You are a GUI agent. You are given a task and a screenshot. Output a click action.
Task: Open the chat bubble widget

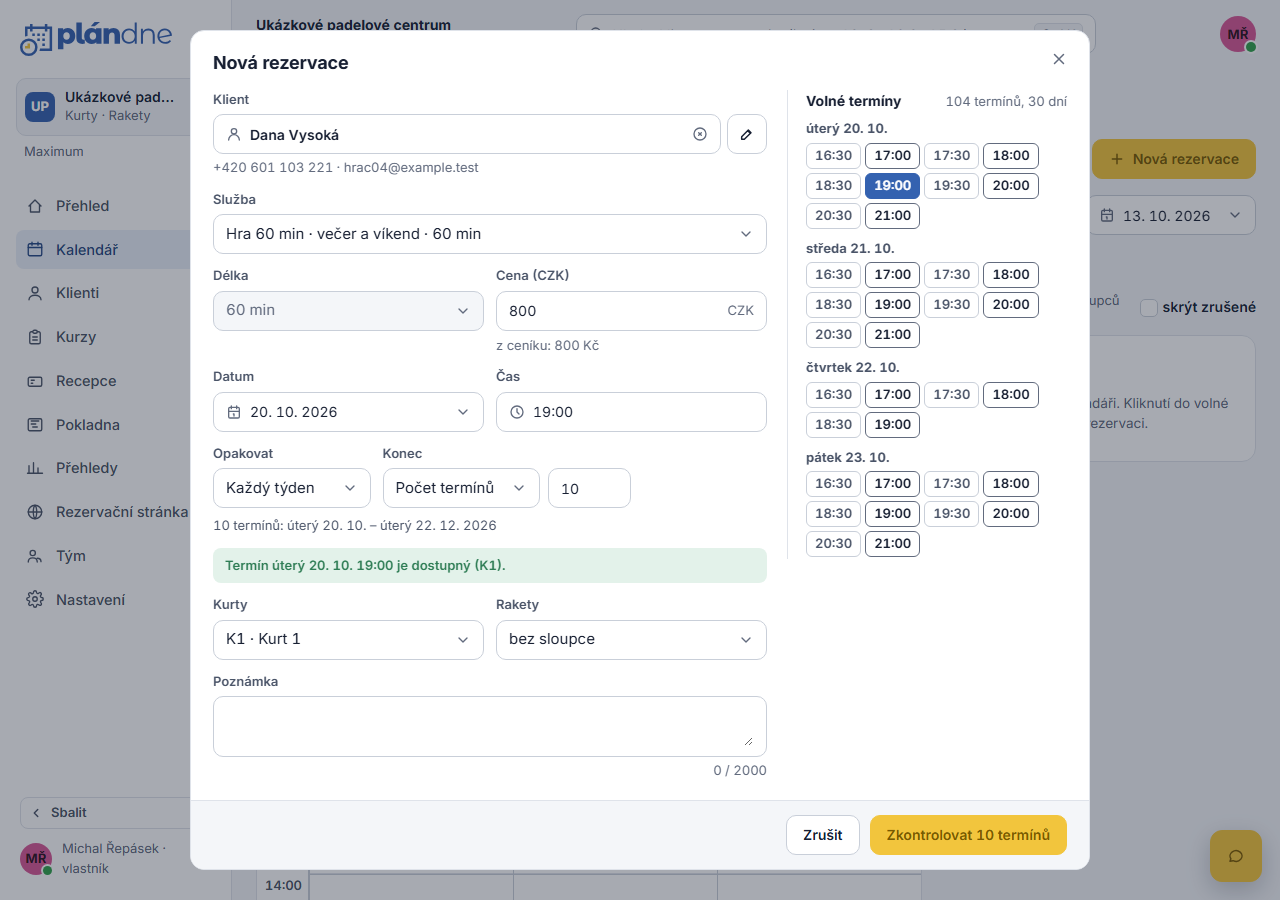click(1236, 856)
